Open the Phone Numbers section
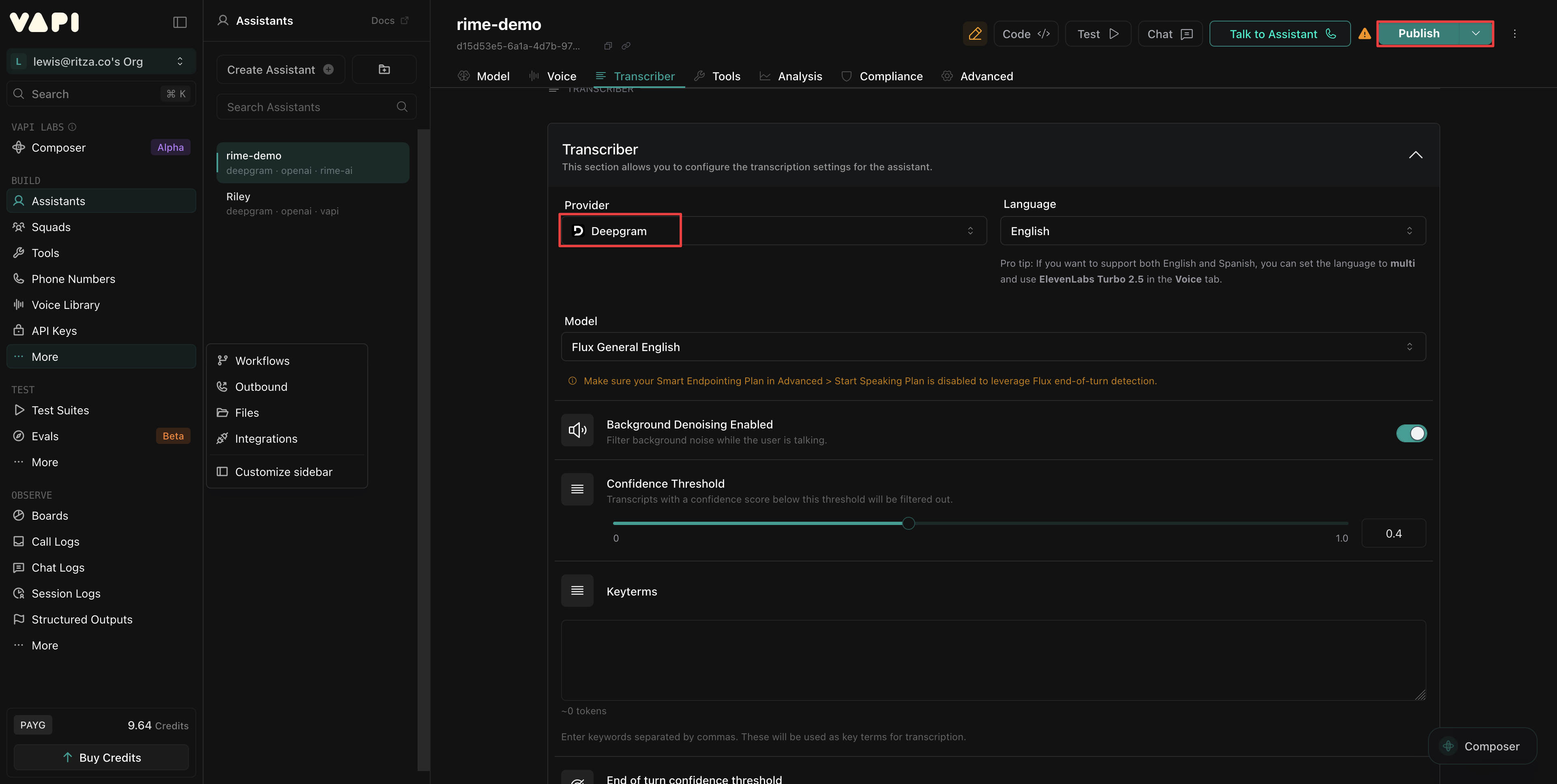 [73, 278]
